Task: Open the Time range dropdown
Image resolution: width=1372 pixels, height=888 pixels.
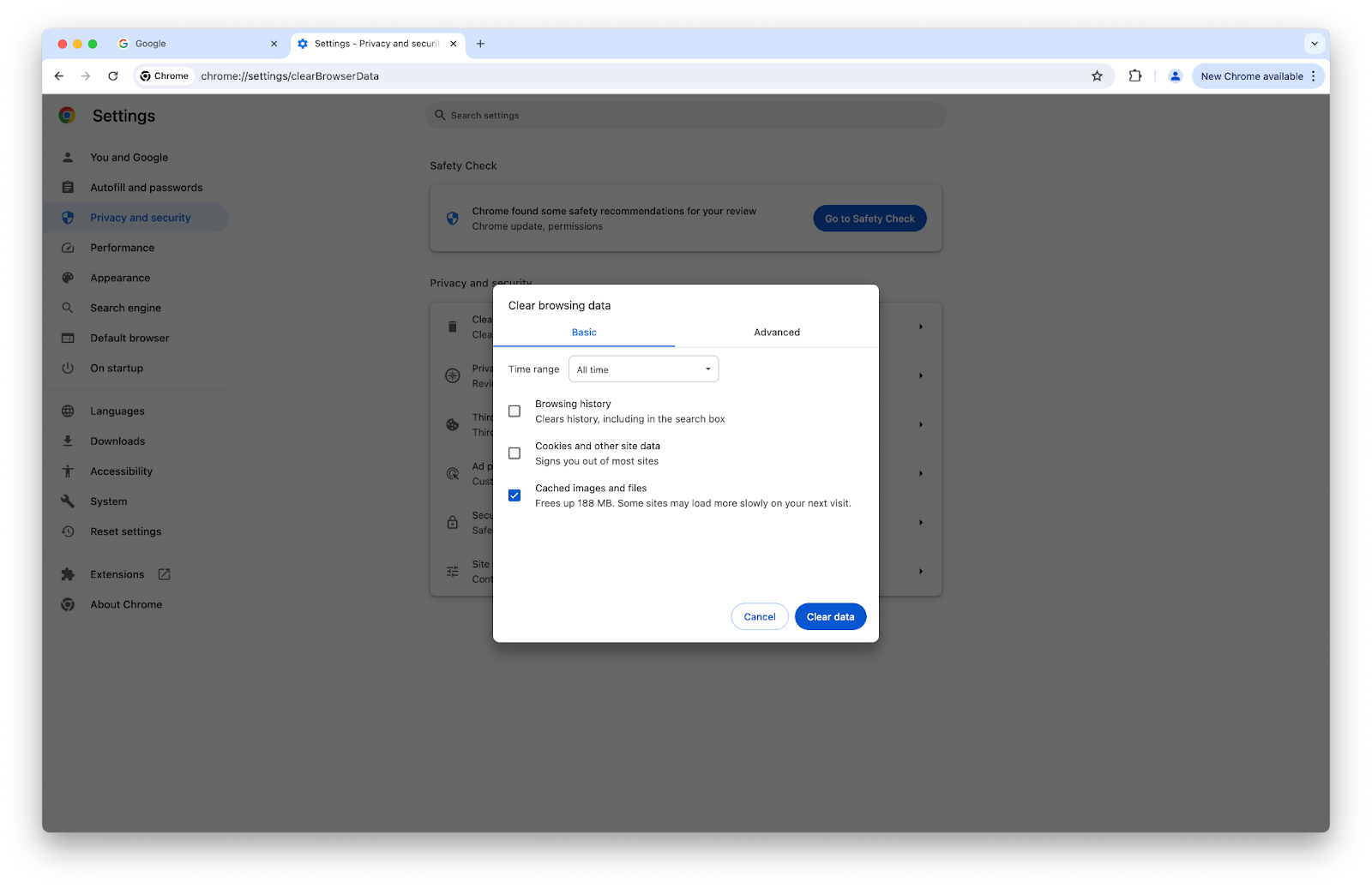Action: point(643,369)
